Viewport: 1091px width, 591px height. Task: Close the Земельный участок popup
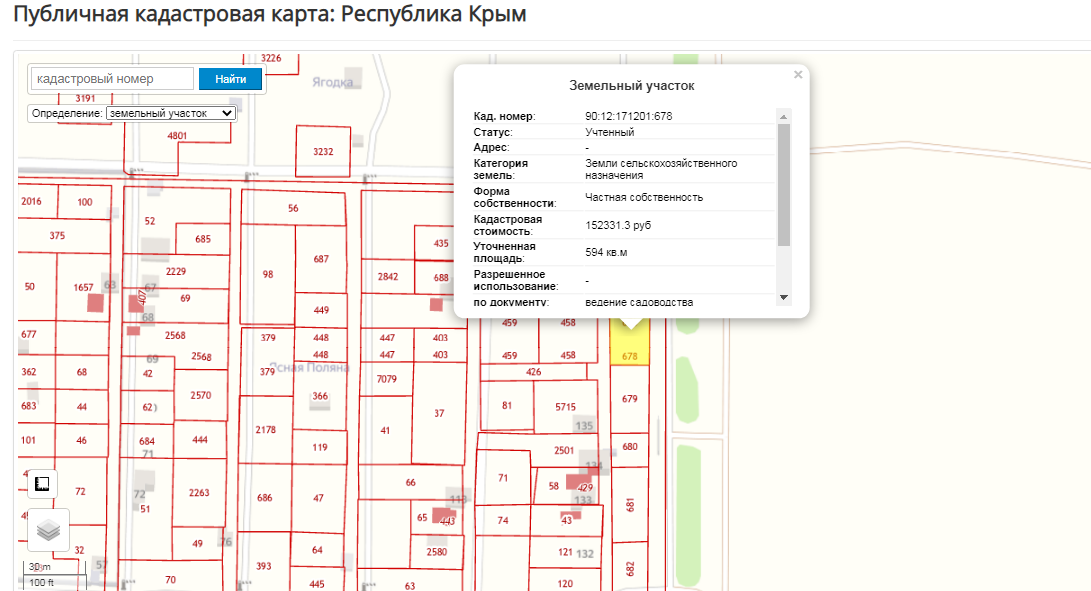[x=798, y=74]
